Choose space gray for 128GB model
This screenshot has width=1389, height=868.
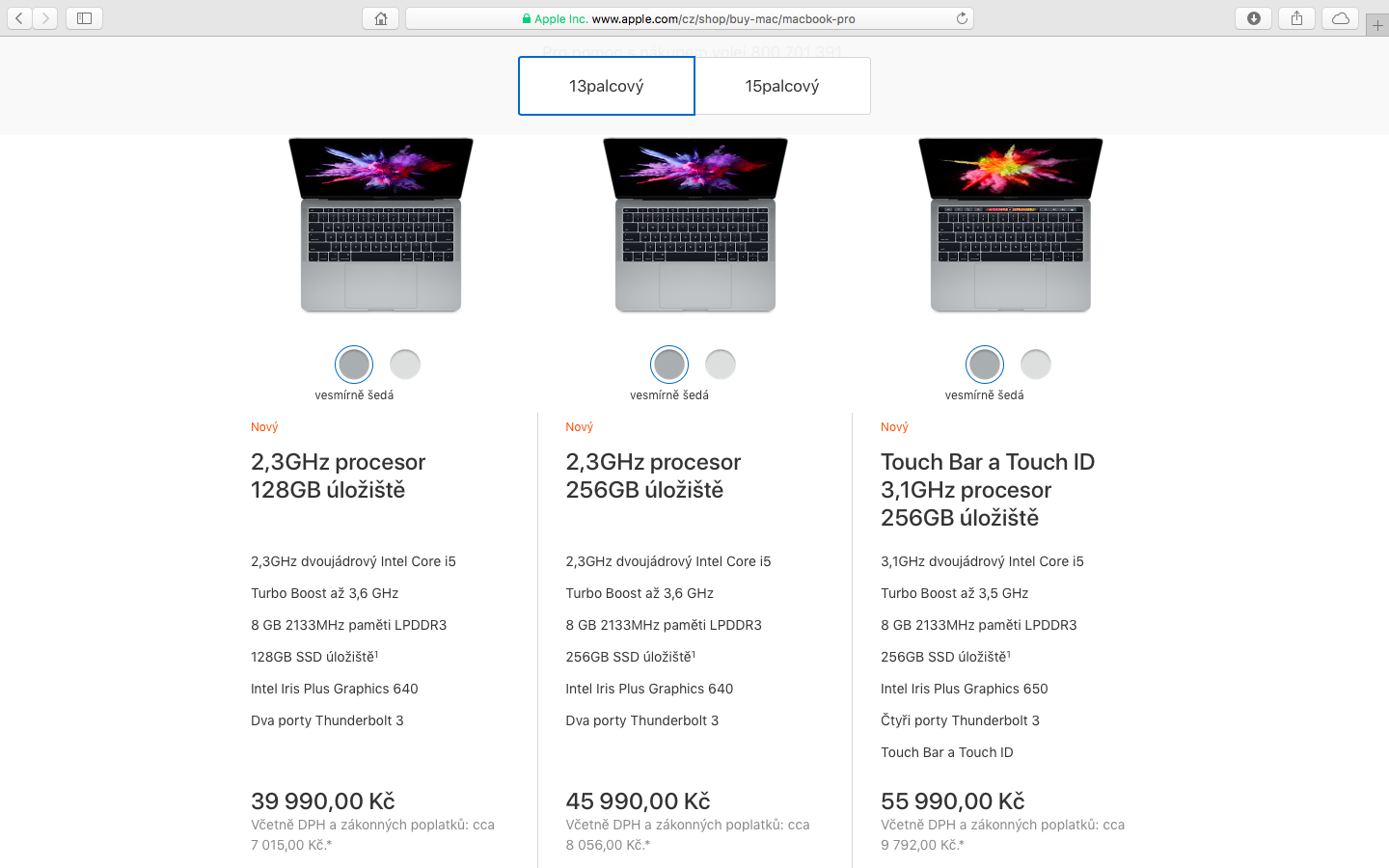[354, 365]
